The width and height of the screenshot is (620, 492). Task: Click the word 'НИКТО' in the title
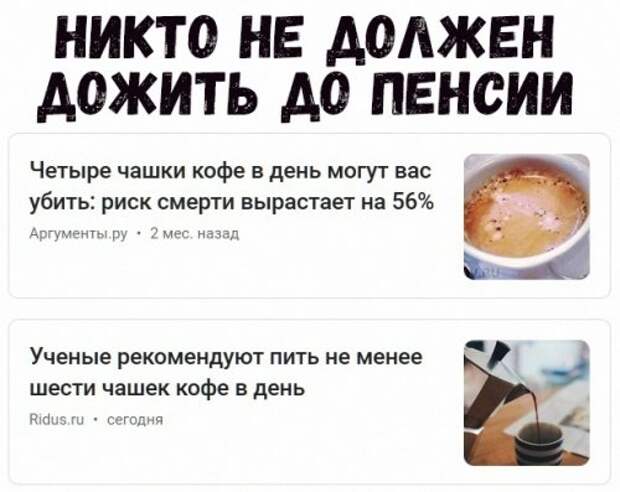point(137,39)
